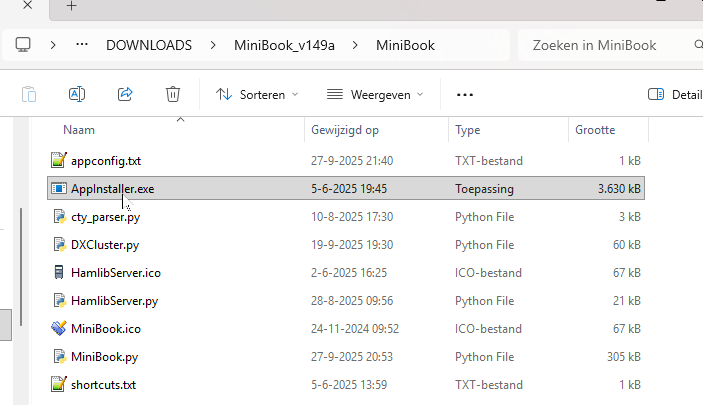Toggle the Details pane button
Image resolution: width=703 pixels, height=405 pixels.
(x=674, y=94)
